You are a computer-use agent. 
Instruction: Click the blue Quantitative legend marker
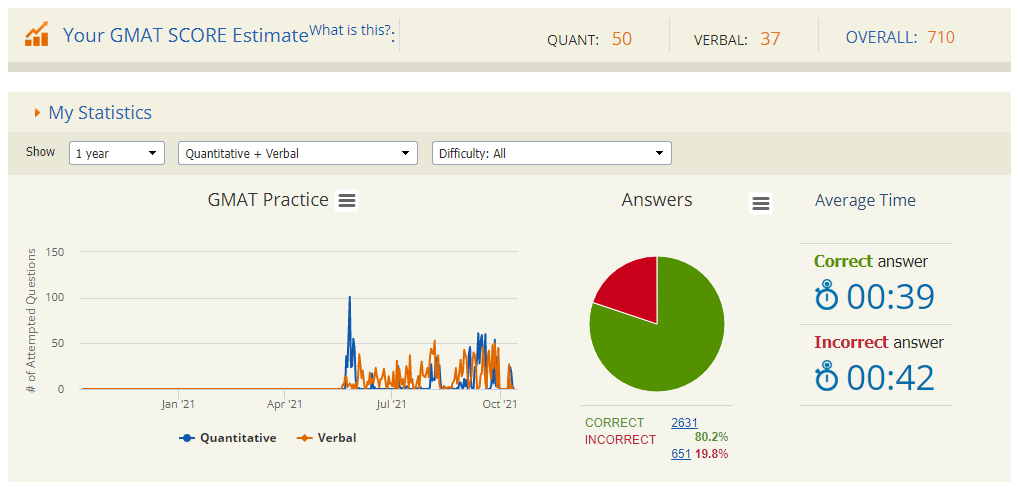(187, 438)
